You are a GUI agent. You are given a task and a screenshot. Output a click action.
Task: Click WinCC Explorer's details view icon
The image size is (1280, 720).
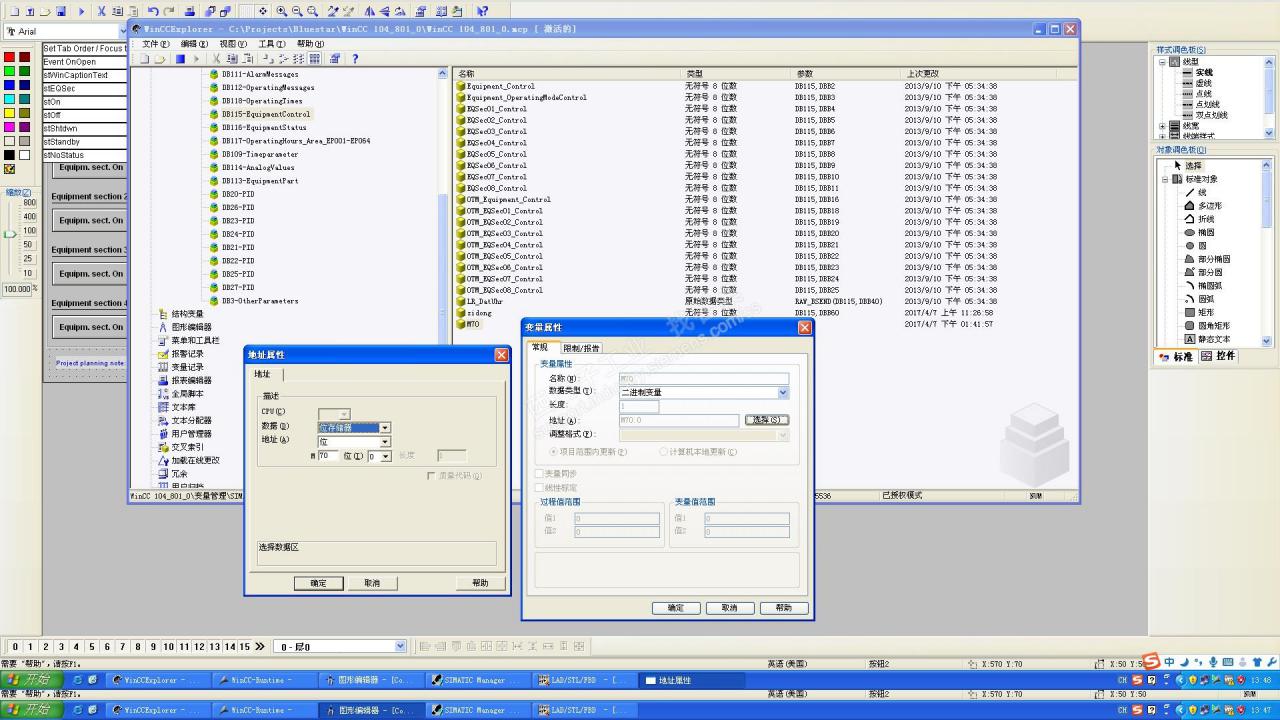coord(314,59)
